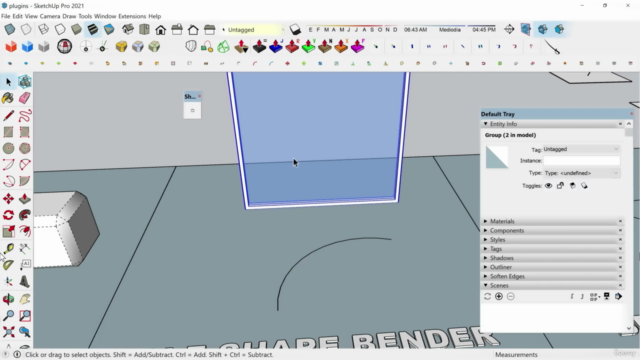Open the Edit menu
Screen dimensions: 640x360
click(x=18, y=16)
